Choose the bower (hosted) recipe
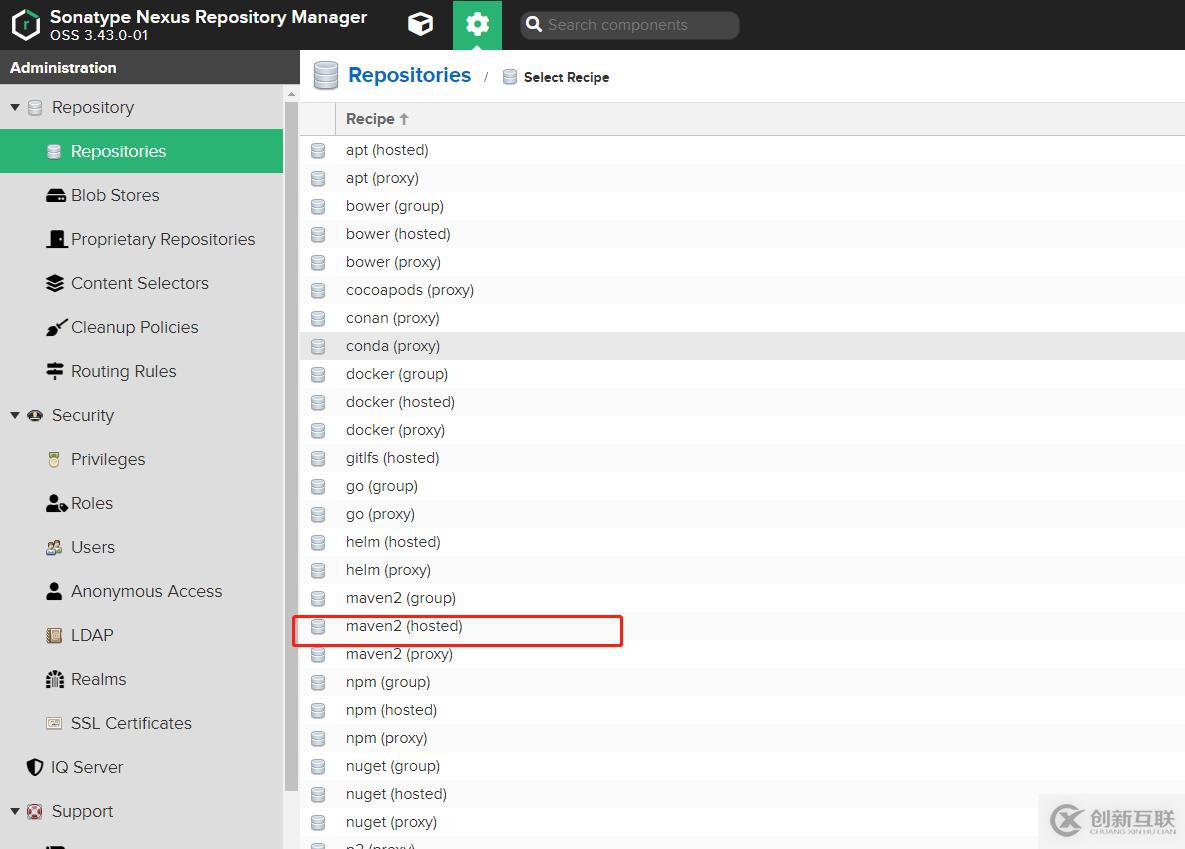The height and width of the screenshot is (849, 1185). [742, 234]
